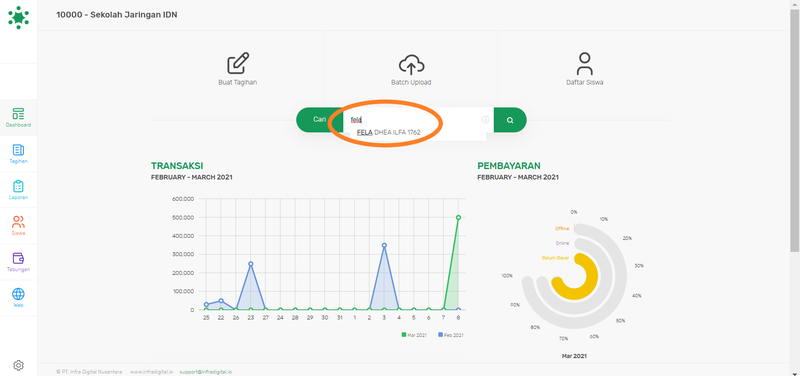The width and height of the screenshot is (800, 376).
Task: Click the PEMBAYARAN heading
Action: tap(509, 166)
